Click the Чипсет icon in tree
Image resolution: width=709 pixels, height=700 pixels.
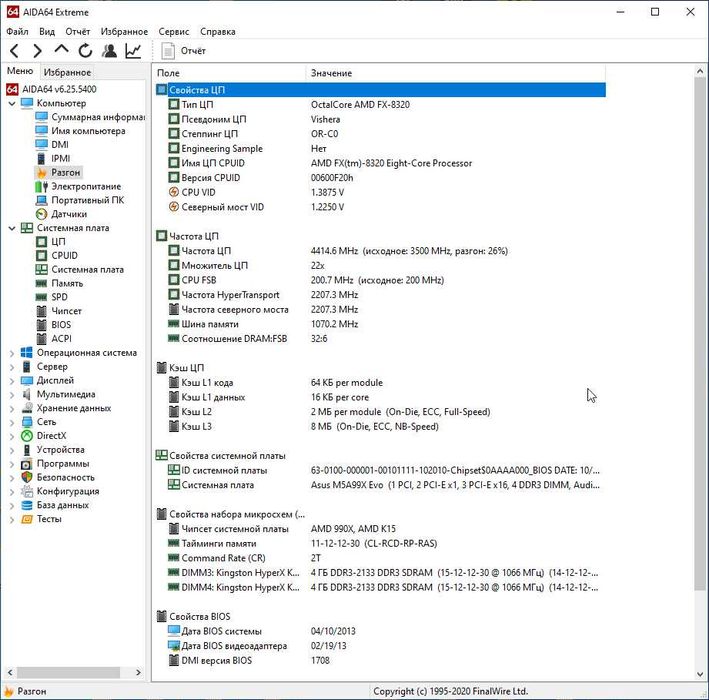pyautogui.click(x=42, y=311)
